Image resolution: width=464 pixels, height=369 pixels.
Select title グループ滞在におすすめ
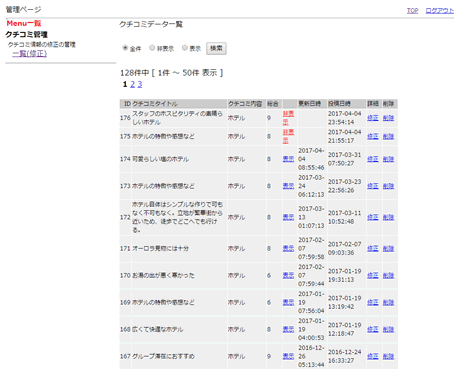click(x=163, y=357)
